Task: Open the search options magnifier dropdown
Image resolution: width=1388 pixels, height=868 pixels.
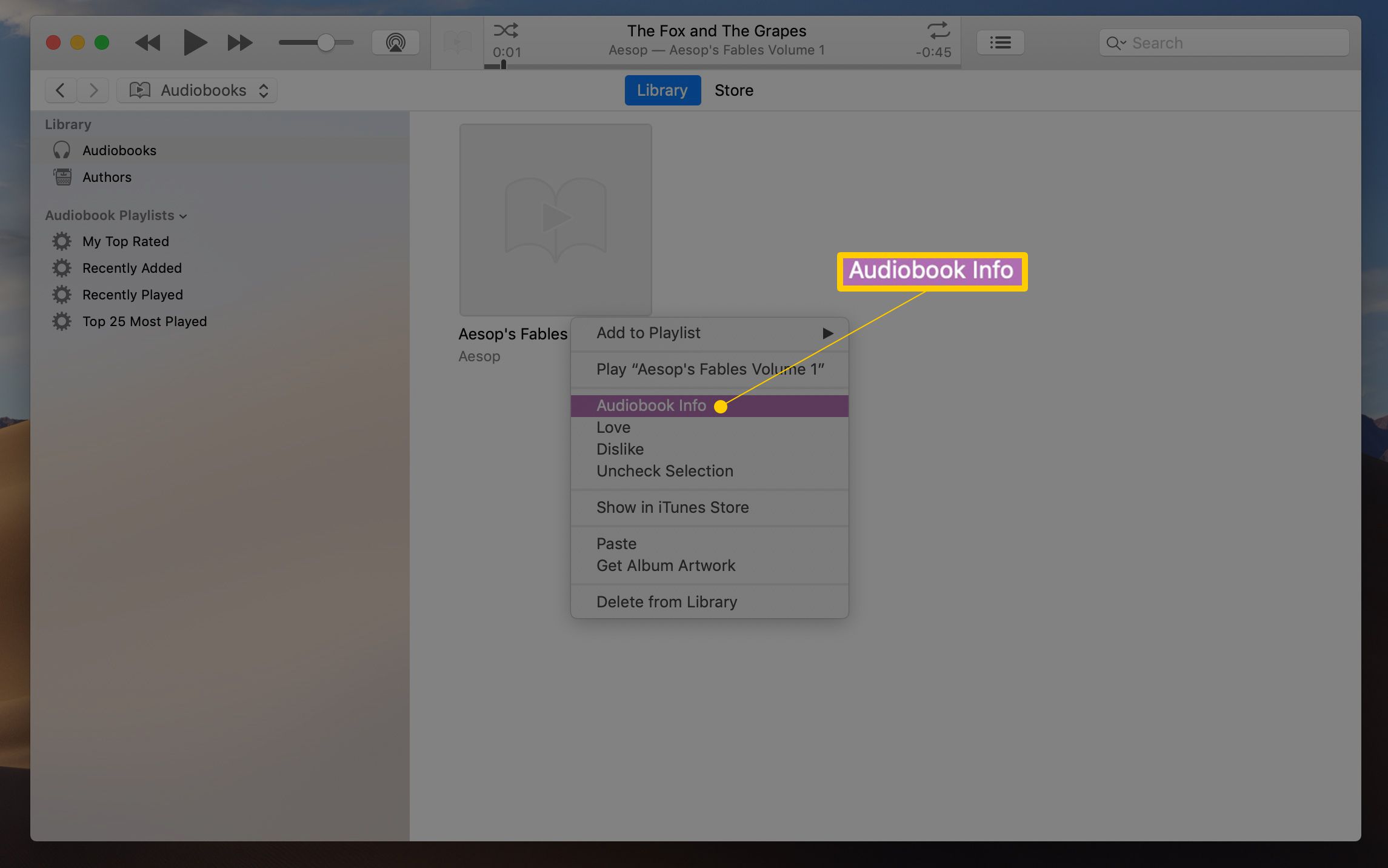Action: tap(1116, 43)
